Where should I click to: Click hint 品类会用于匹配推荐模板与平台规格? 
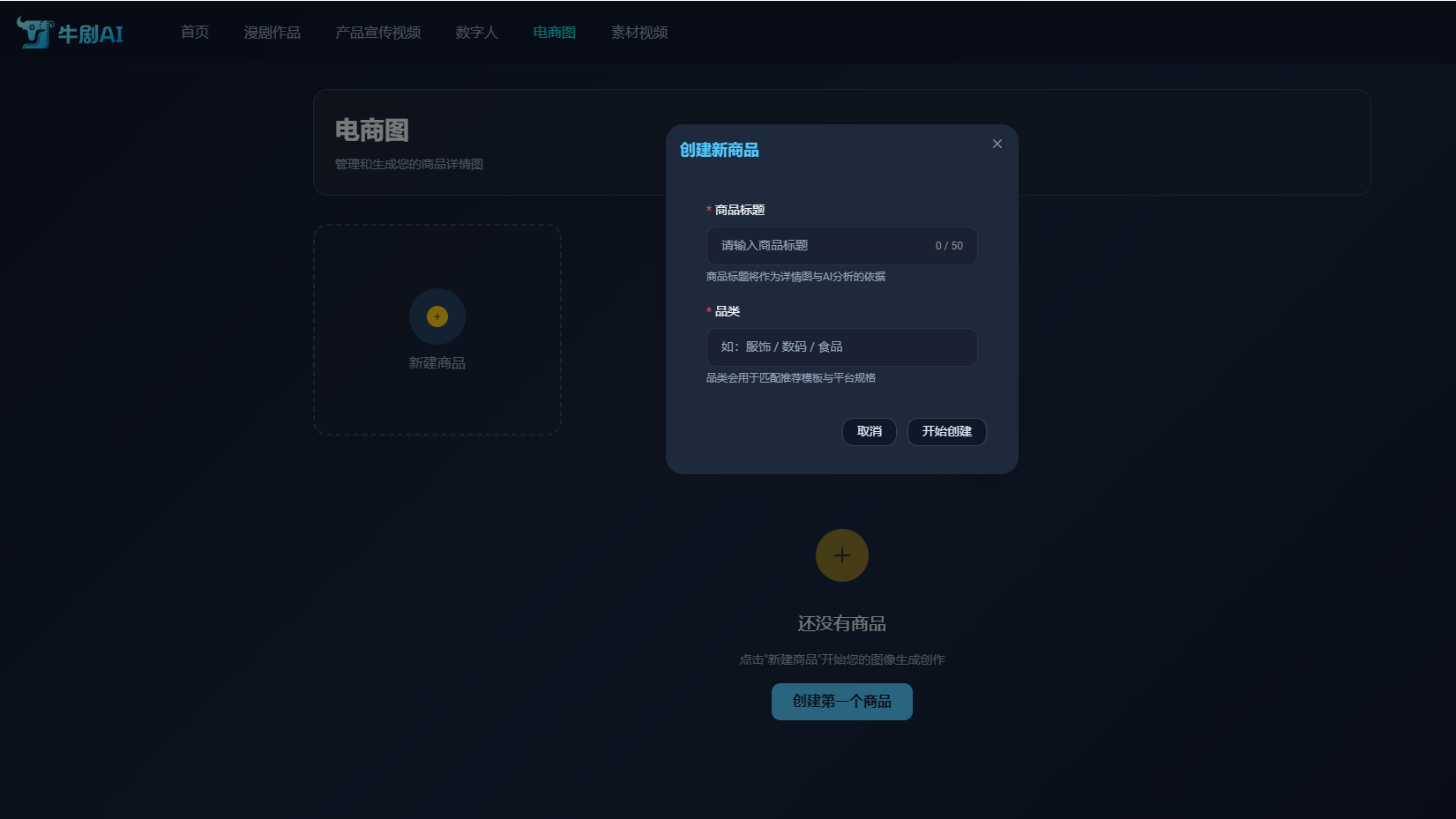791,378
